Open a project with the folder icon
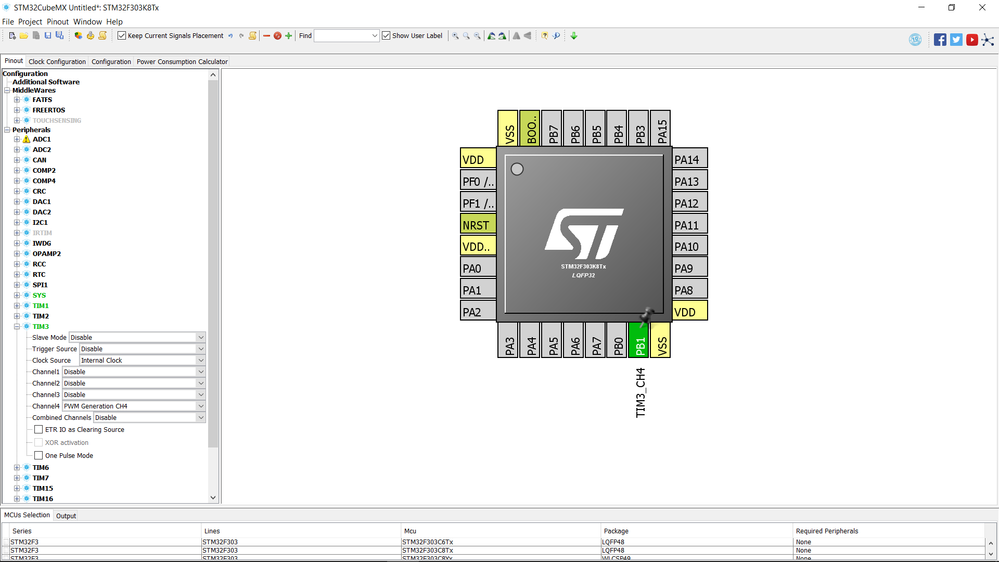 [x=24, y=36]
